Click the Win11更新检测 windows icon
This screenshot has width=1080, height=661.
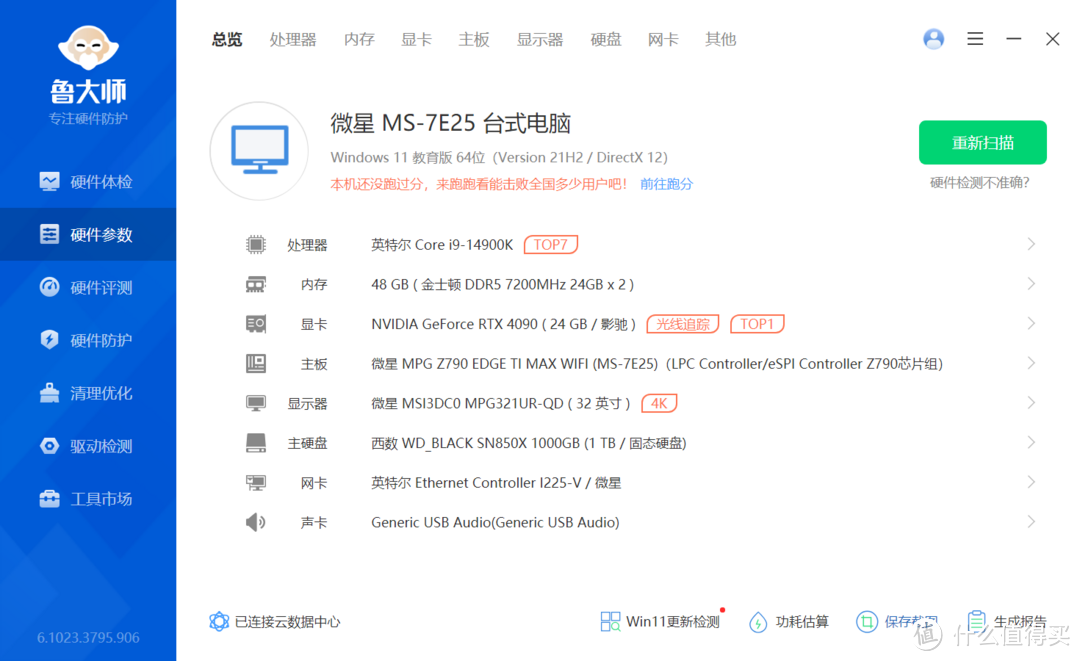point(610,622)
